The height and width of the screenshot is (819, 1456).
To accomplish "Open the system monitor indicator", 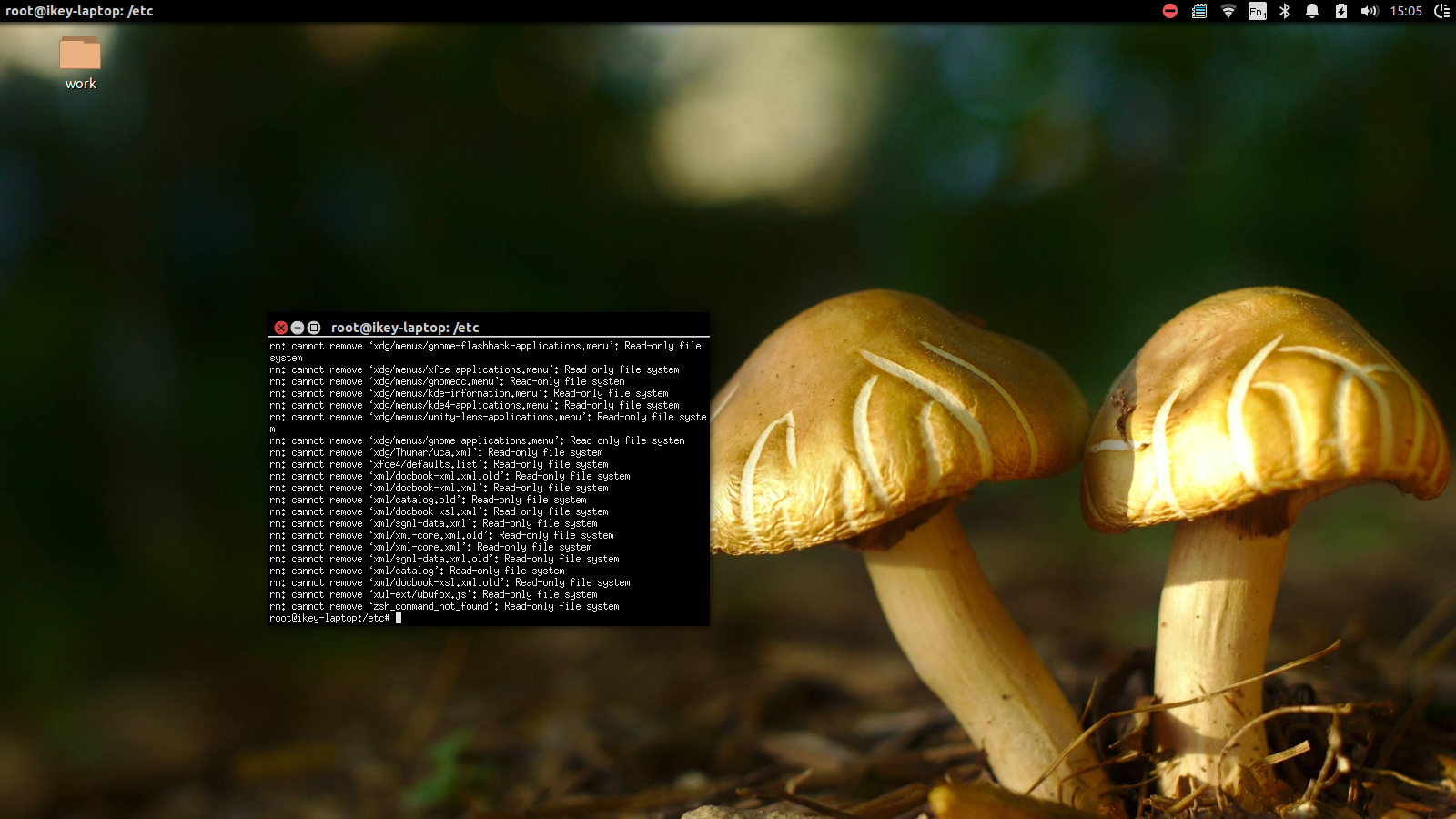I will tap(1199, 11).
